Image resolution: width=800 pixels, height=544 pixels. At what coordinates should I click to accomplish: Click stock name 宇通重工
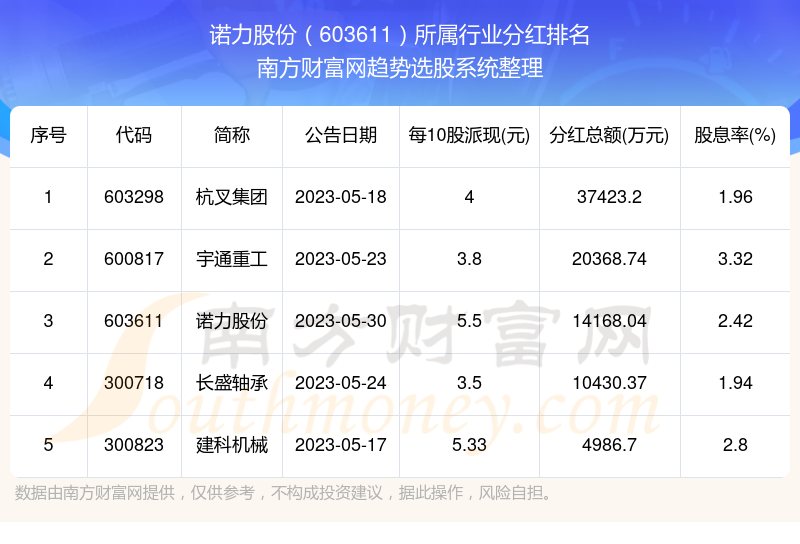pos(232,259)
